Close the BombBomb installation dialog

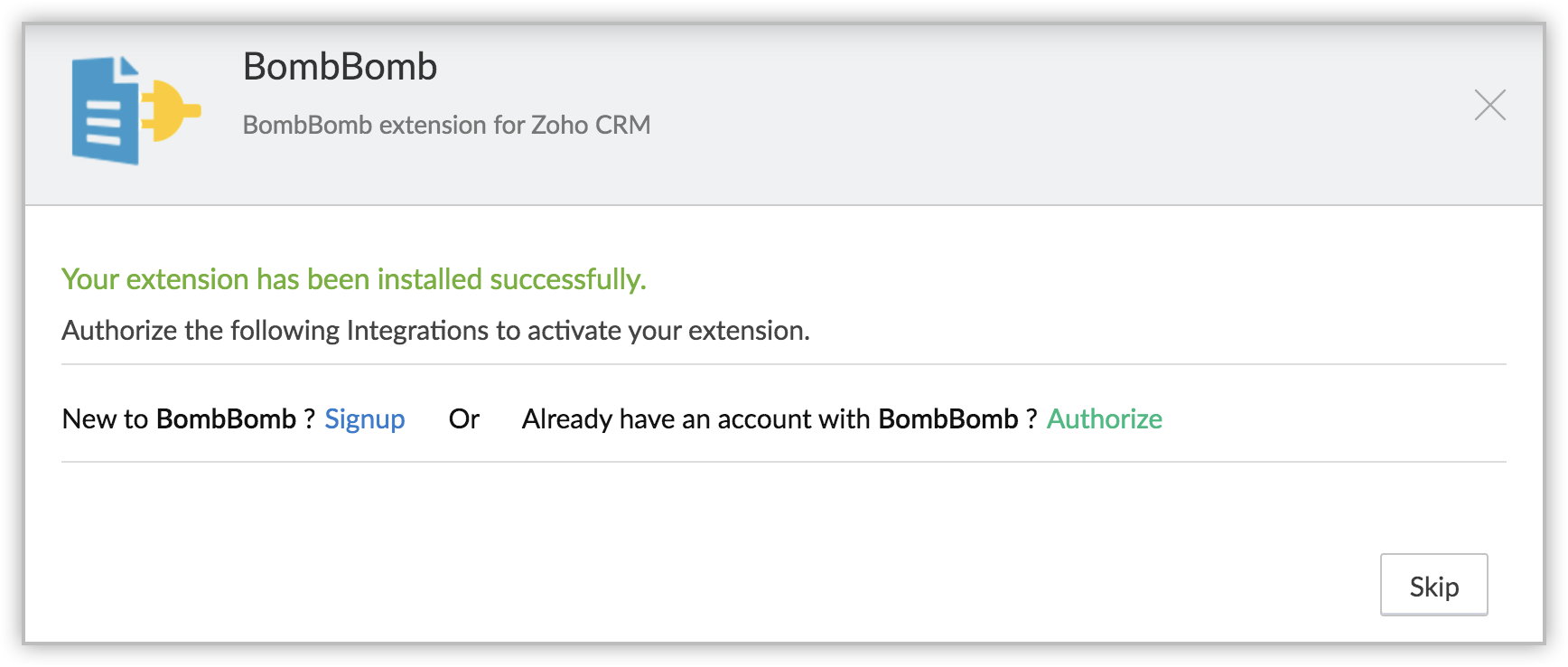pos(1489,105)
